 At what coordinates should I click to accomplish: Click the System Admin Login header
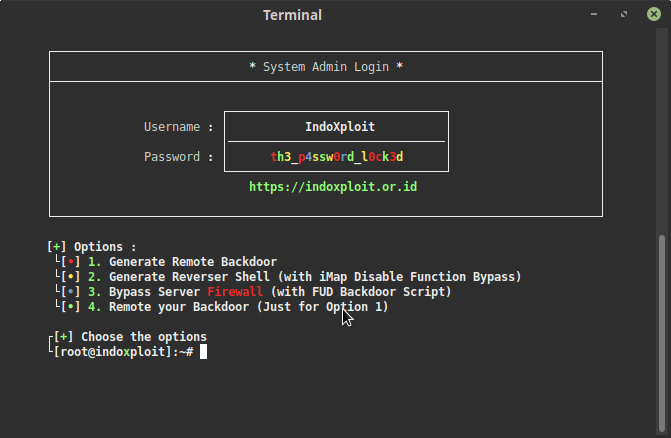[326, 67]
